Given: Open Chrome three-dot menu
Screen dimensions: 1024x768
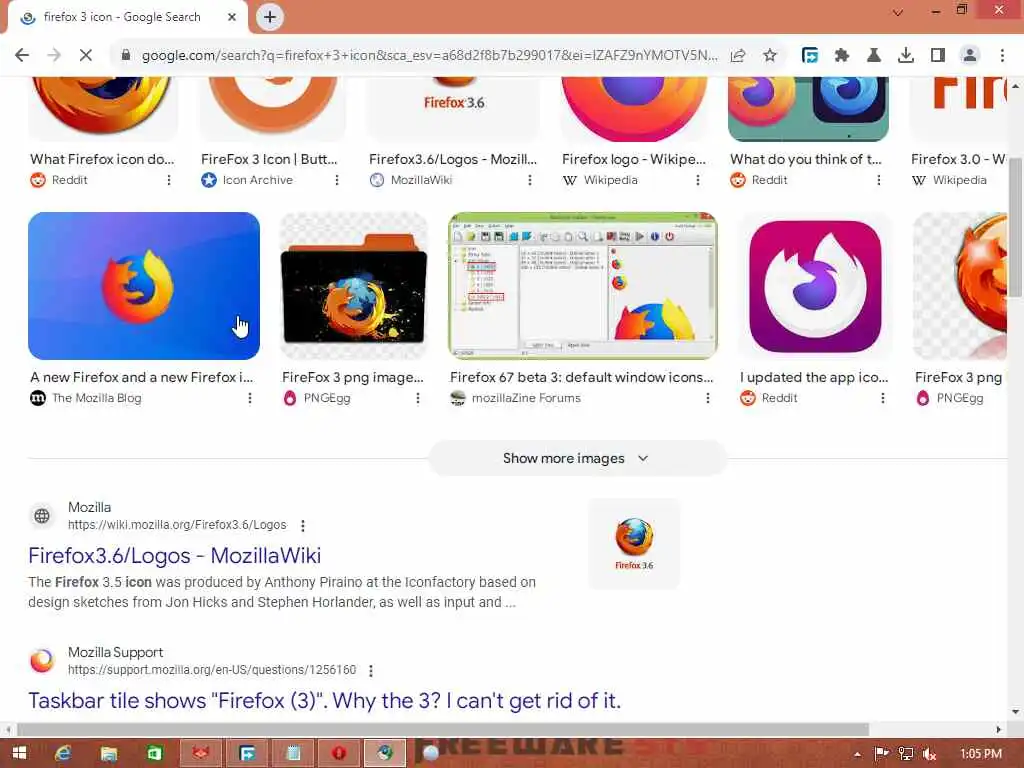Looking at the screenshot, I should pos(1002,56).
